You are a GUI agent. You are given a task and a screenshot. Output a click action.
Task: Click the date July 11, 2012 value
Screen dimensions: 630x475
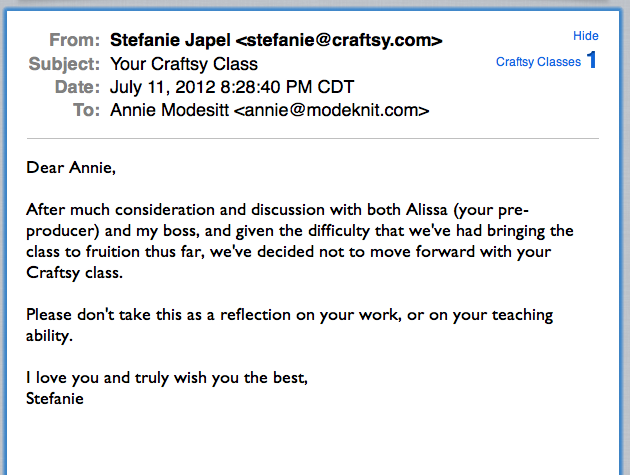(163, 87)
